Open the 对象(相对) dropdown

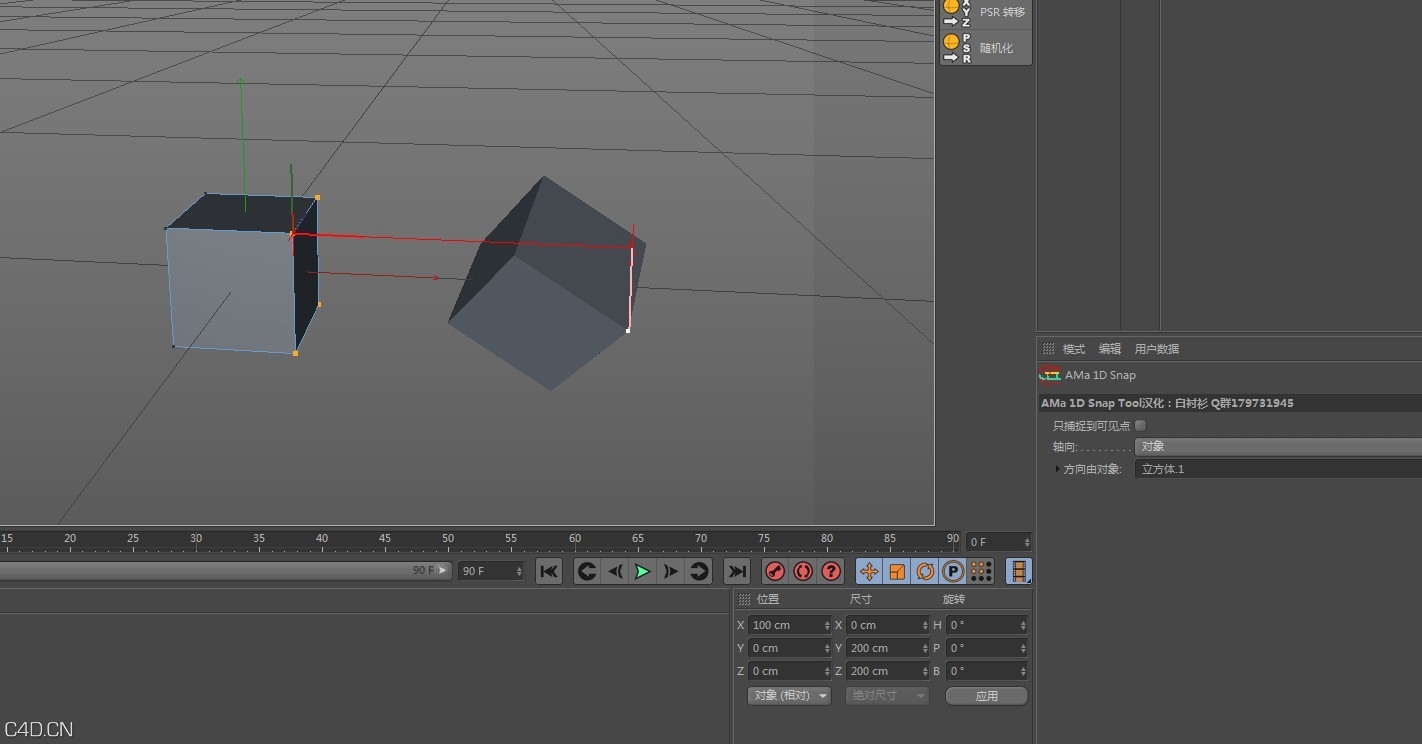point(788,695)
